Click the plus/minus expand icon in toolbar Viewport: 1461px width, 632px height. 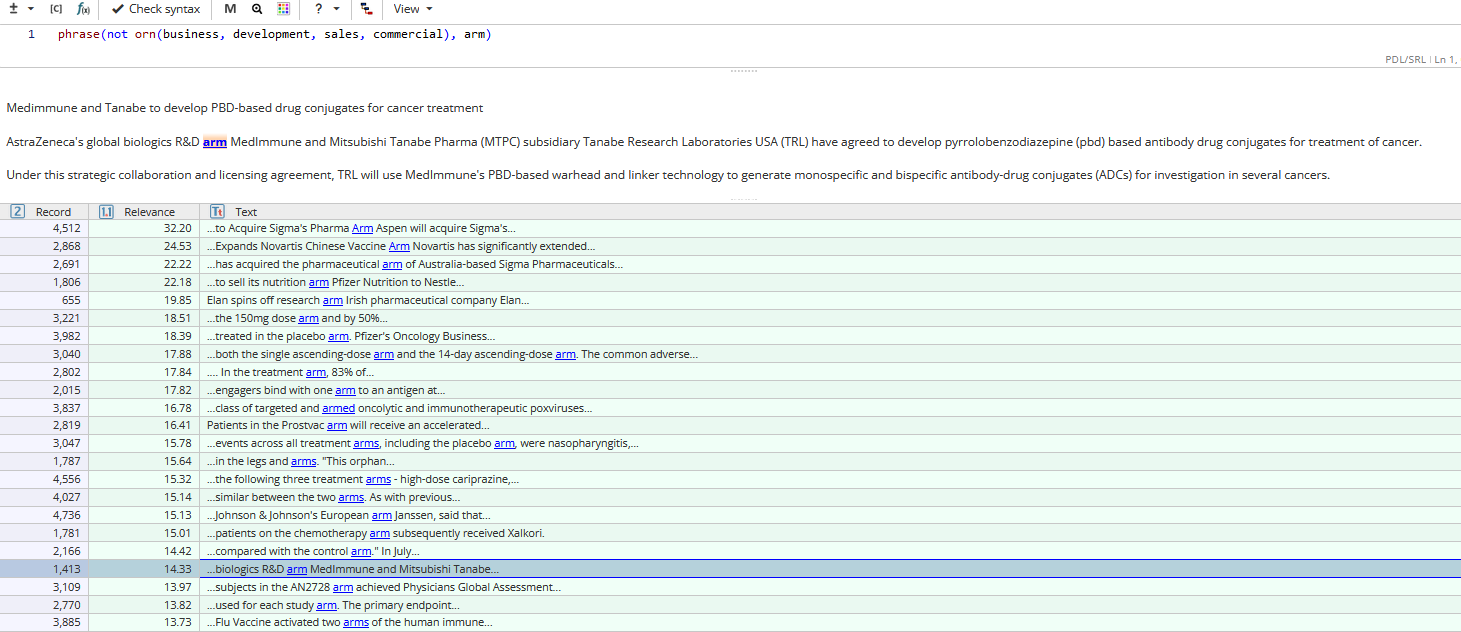pos(13,9)
